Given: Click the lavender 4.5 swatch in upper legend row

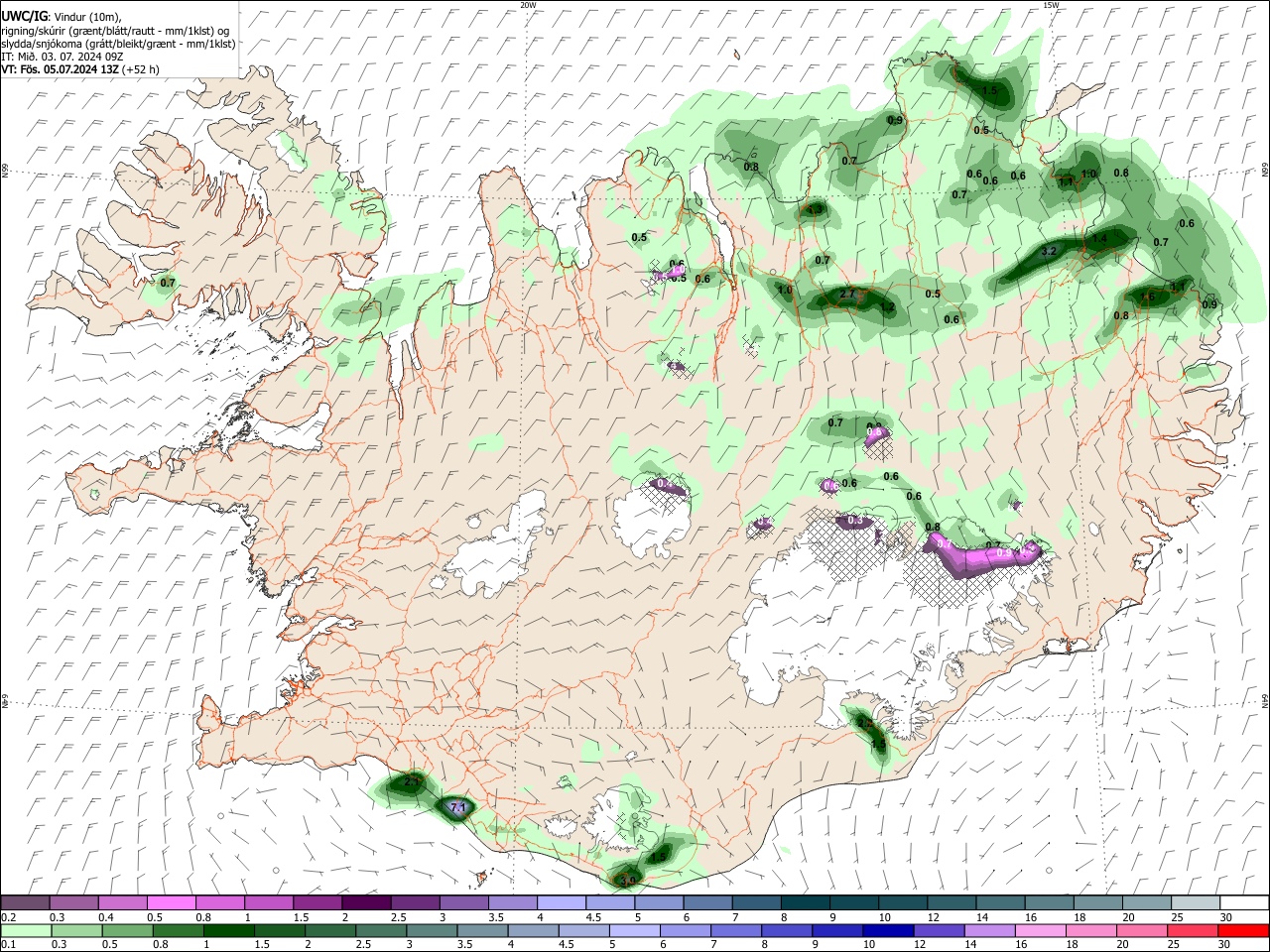Looking at the screenshot, I should [x=609, y=902].
